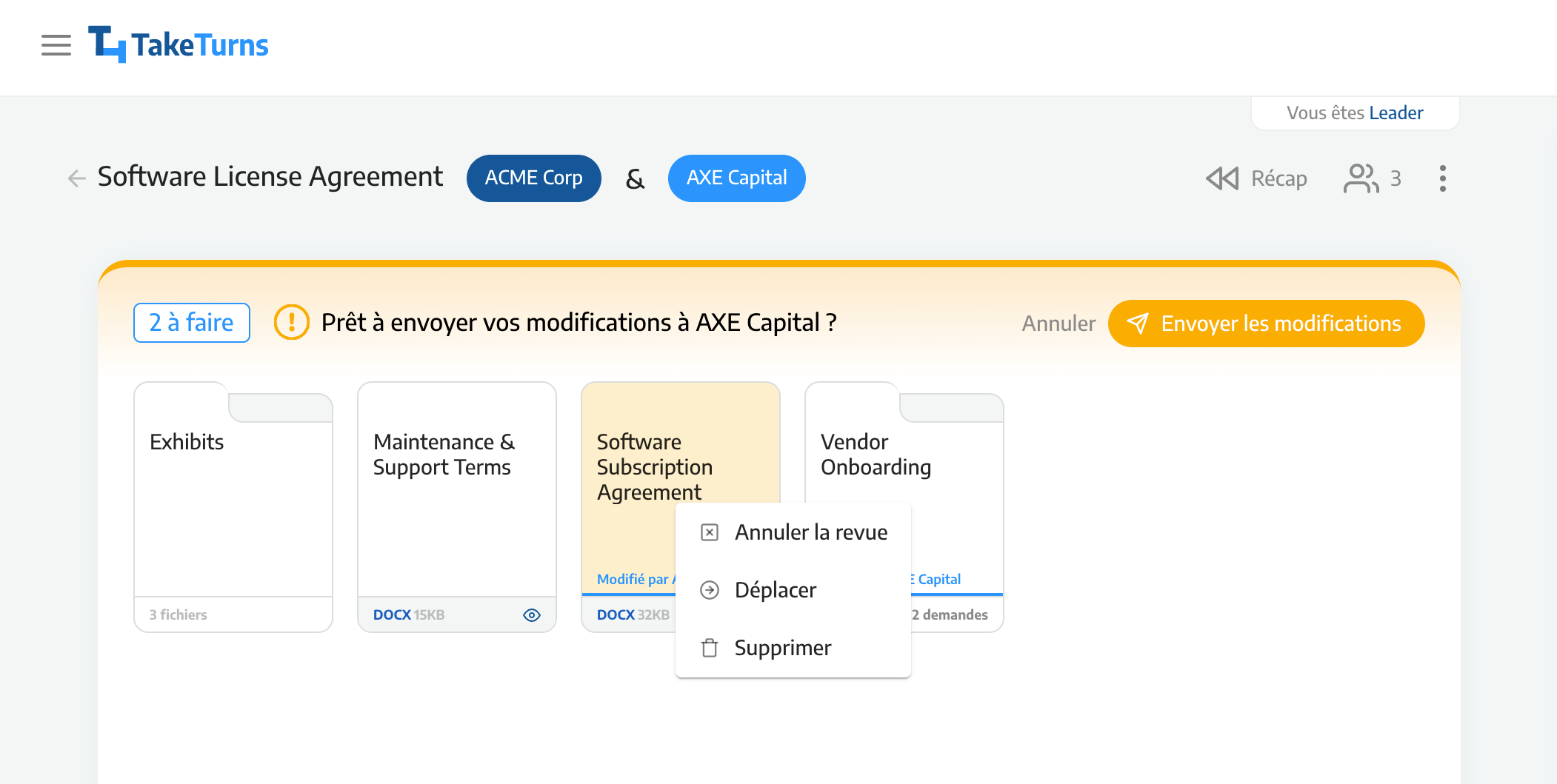Click the TakeTurns logo
The image size is (1557, 784).
coord(178,44)
